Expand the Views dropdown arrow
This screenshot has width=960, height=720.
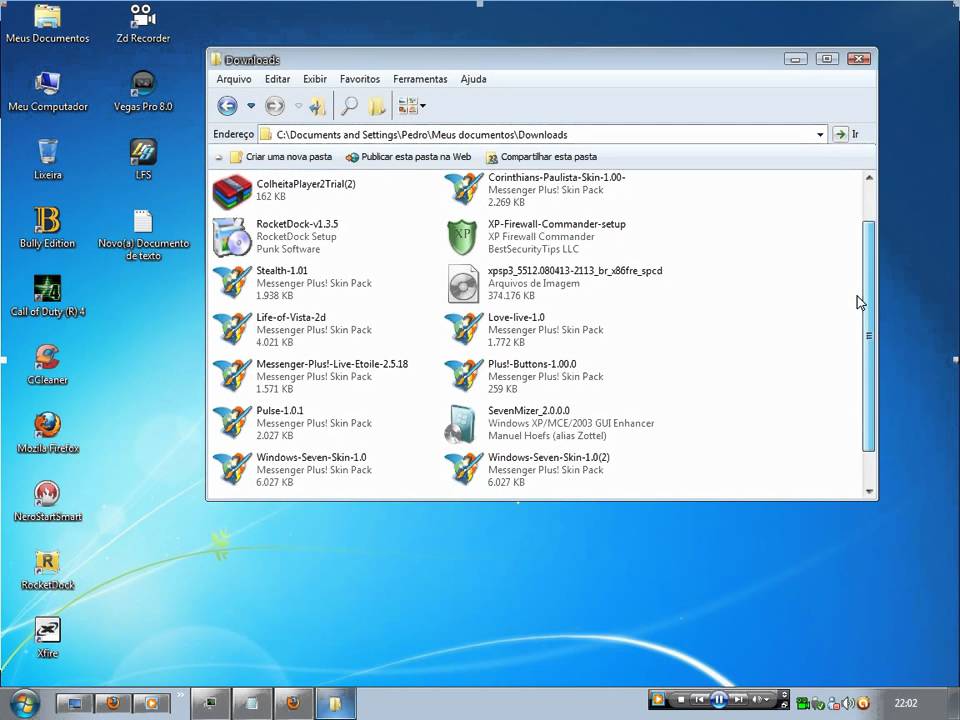pyautogui.click(x=423, y=106)
